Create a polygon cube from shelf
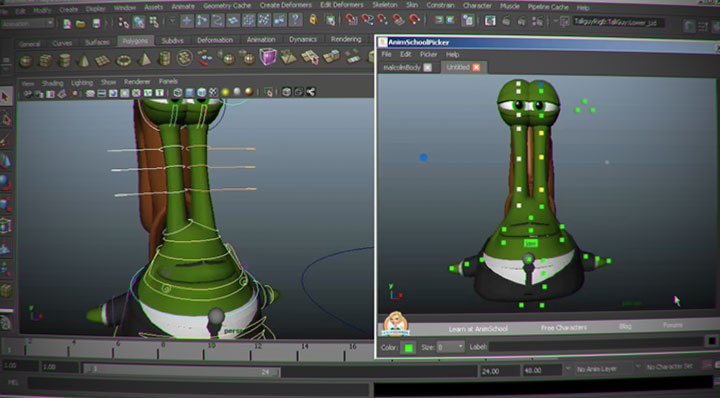Screen dimensions: 720x398 coord(45,61)
